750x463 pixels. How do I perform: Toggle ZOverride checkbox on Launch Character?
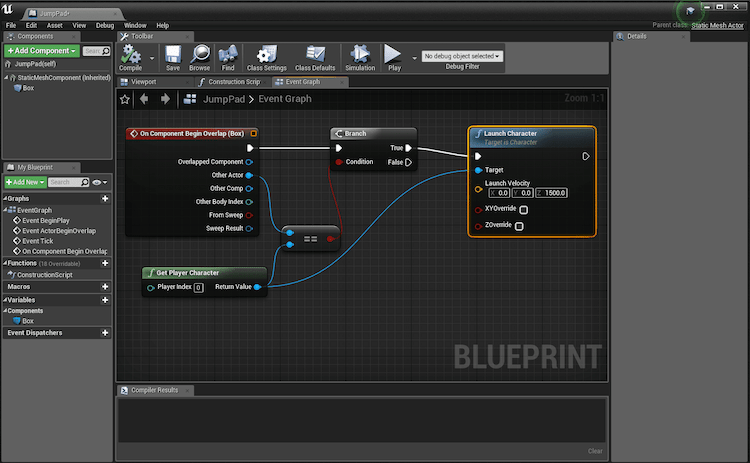[x=519, y=226]
